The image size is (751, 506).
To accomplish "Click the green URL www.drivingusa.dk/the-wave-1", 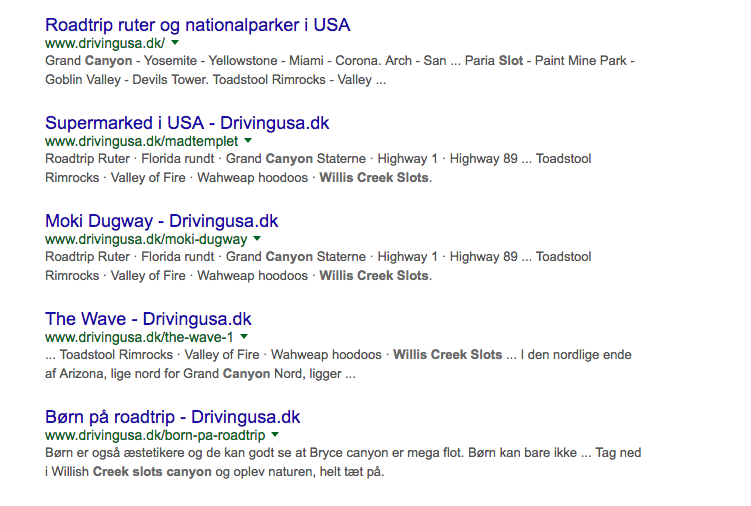I will pyautogui.click(x=139, y=337).
